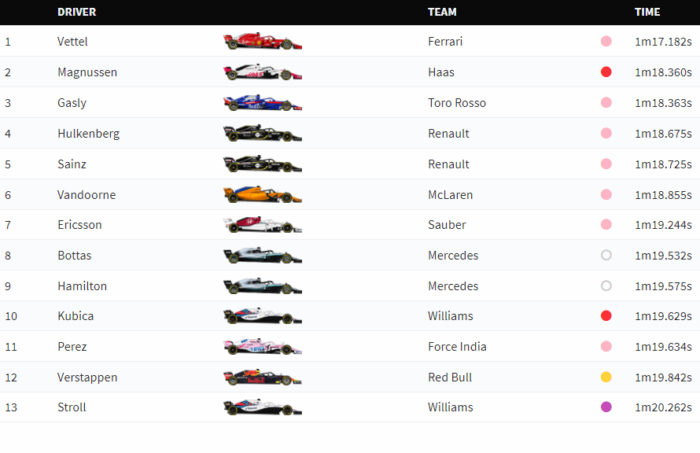The height and width of the screenshot is (453, 700).
Task: Click Stroll's Williams car icon
Action: point(262,408)
